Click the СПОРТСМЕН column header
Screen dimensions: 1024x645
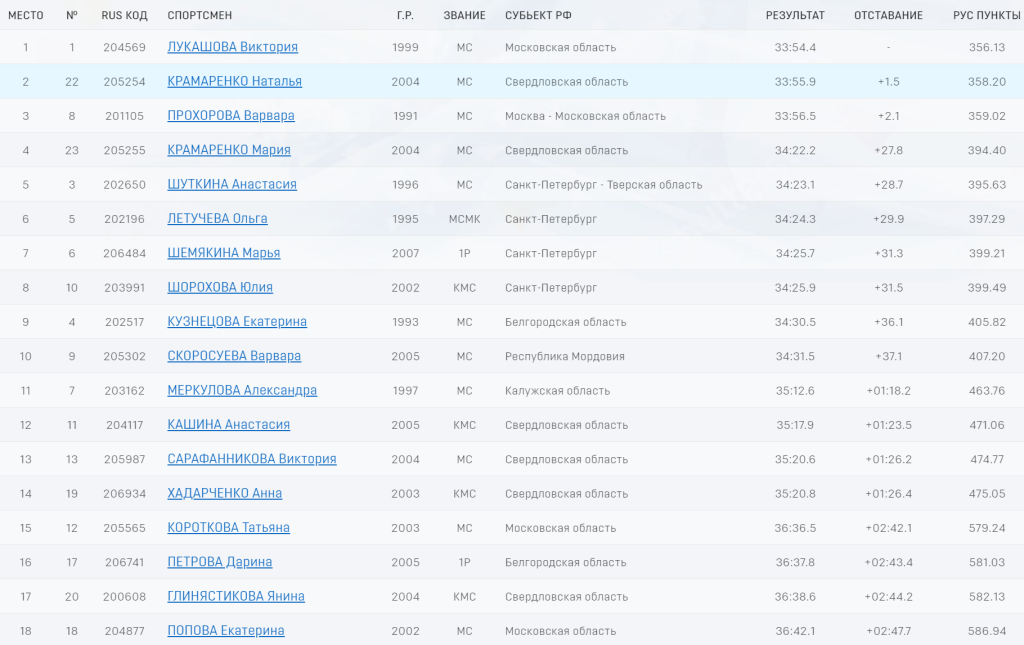(201, 15)
